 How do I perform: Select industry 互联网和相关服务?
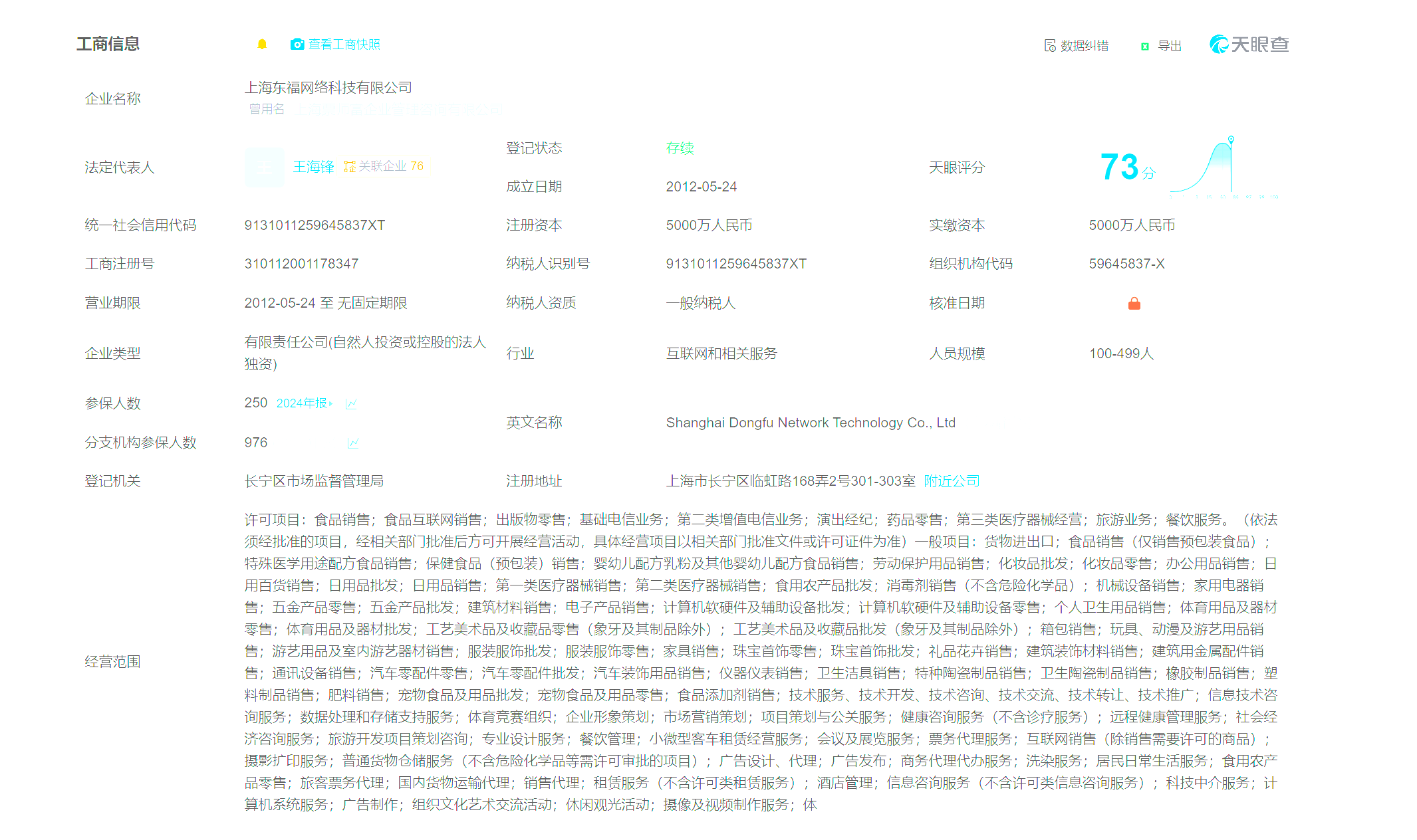pyautogui.click(x=721, y=354)
